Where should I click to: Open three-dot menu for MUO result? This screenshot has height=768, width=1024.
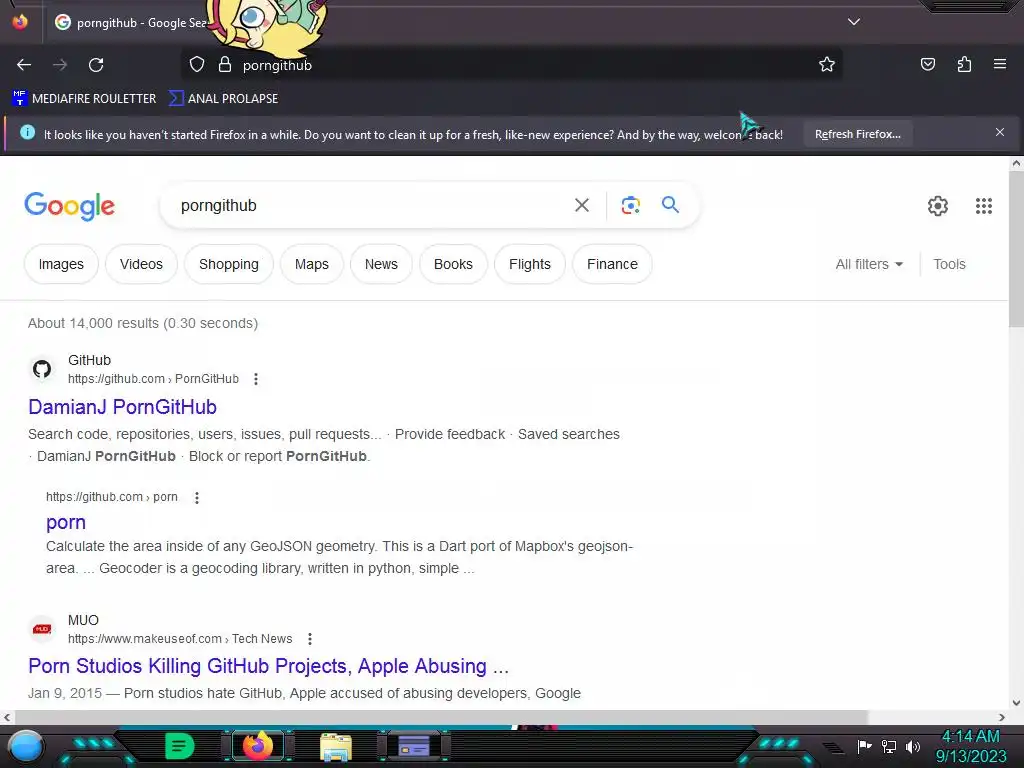click(310, 639)
